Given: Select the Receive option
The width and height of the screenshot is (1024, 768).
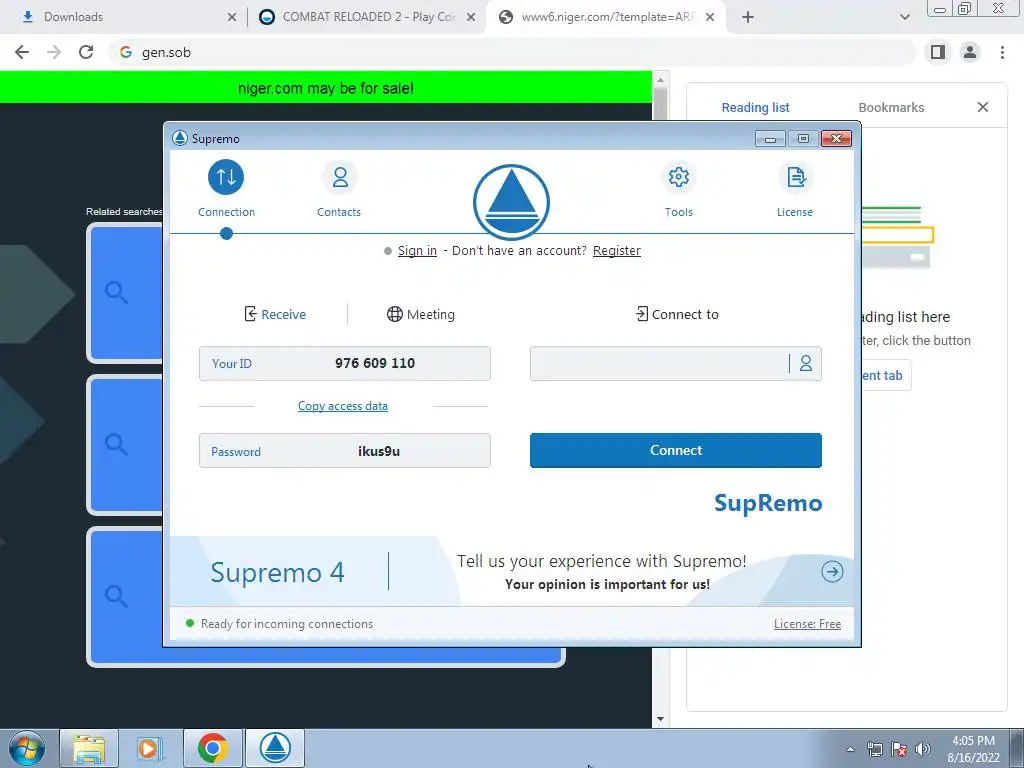Looking at the screenshot, I should click(x=274, y=314).
